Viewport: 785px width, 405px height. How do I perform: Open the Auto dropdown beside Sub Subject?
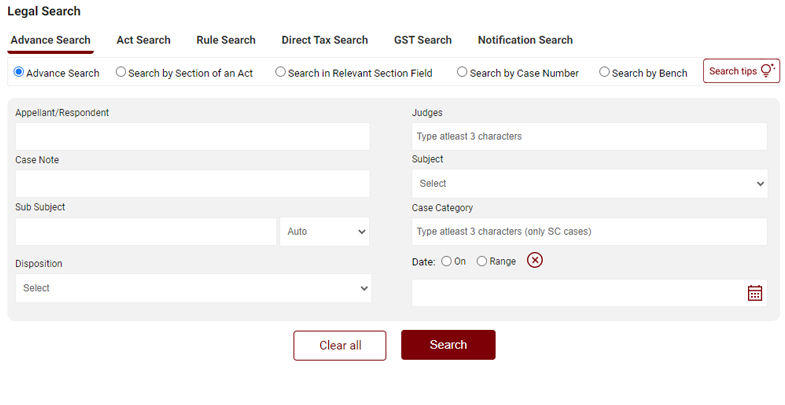point(324,231)
